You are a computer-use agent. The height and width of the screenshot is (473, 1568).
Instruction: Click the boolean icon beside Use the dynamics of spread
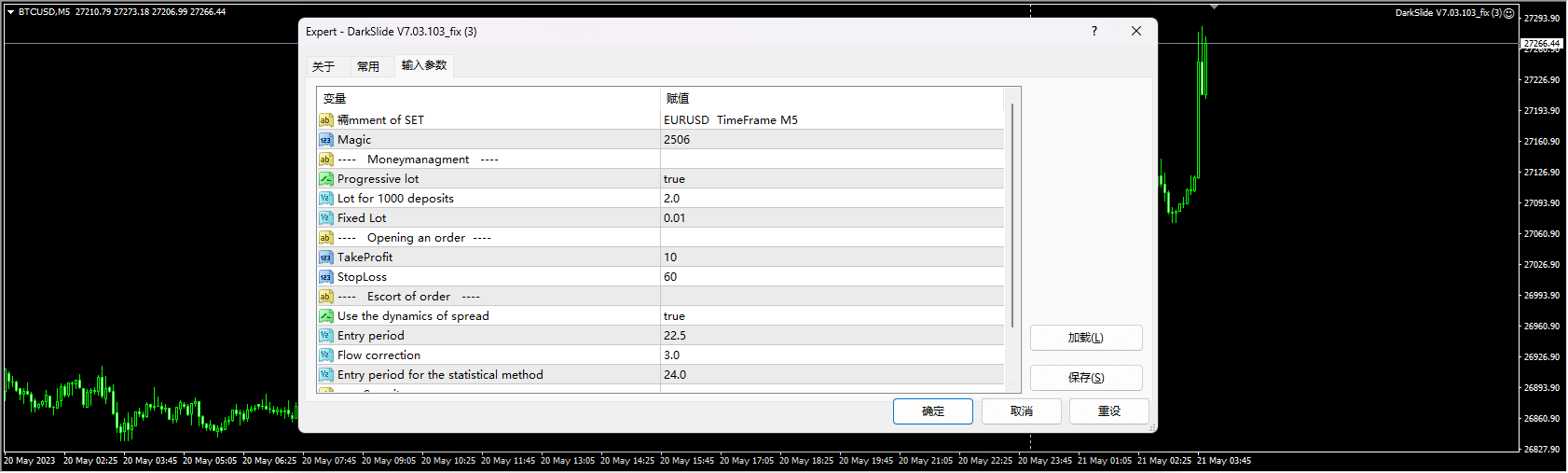pos(325,316)
